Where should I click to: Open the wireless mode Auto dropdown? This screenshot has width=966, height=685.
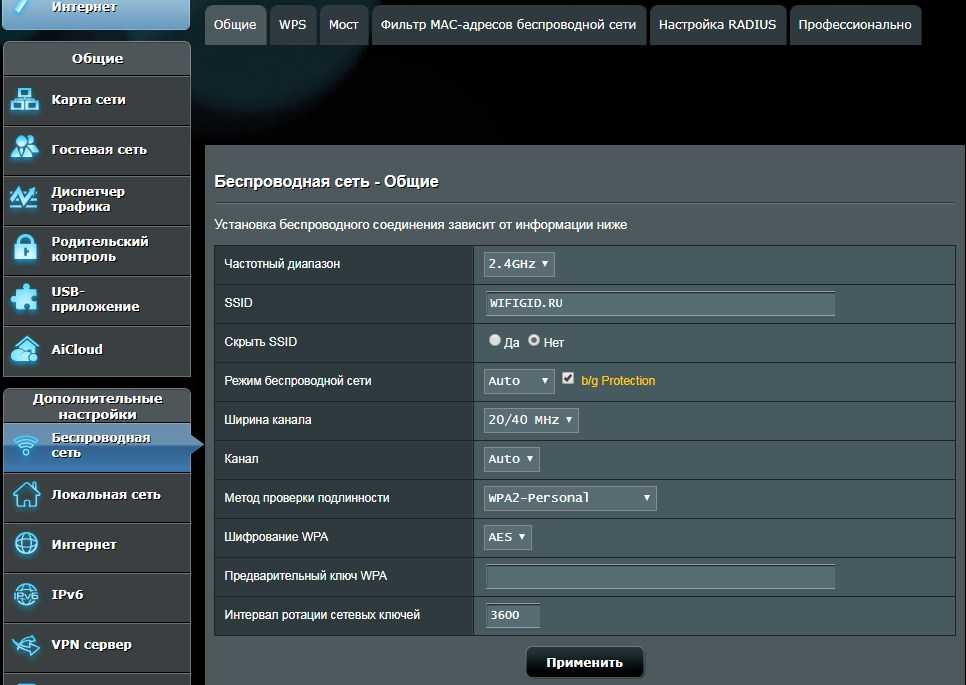519,381
